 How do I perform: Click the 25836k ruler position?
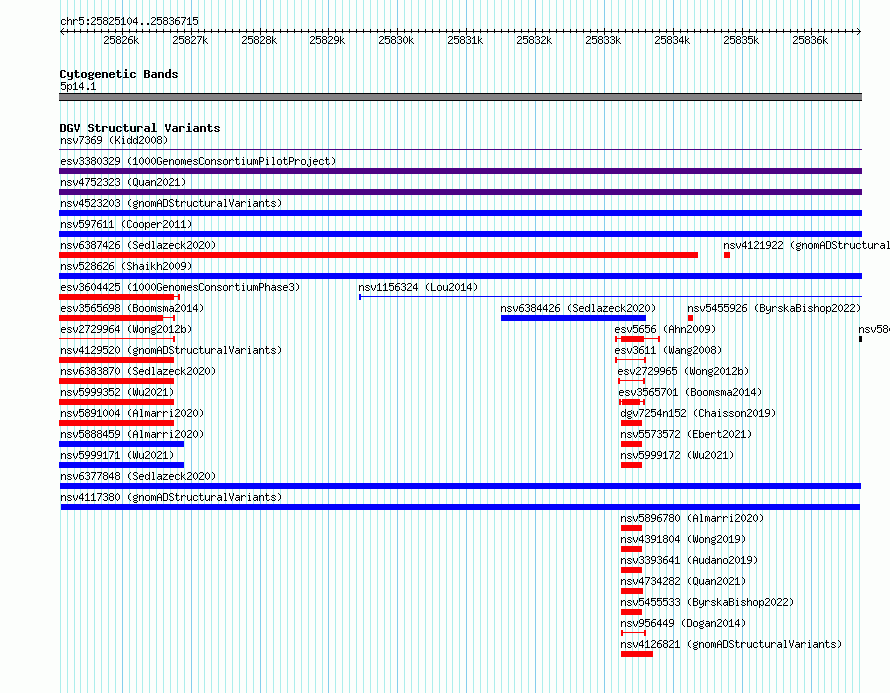pyautogui.click(x=810, y=40)
